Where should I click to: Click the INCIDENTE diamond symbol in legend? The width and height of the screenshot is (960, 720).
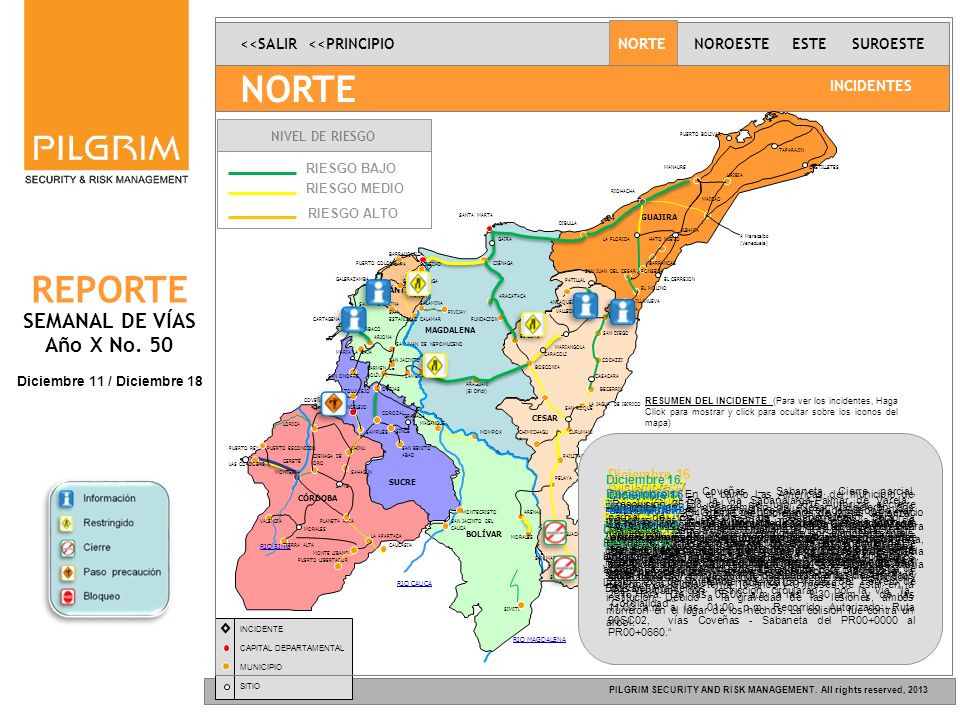tap(226, 628)
